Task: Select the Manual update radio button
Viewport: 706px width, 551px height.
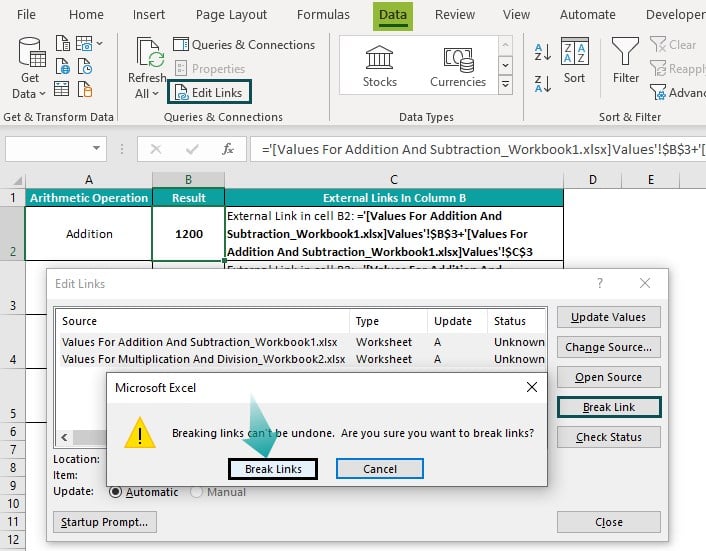Action: coord(196,492)
